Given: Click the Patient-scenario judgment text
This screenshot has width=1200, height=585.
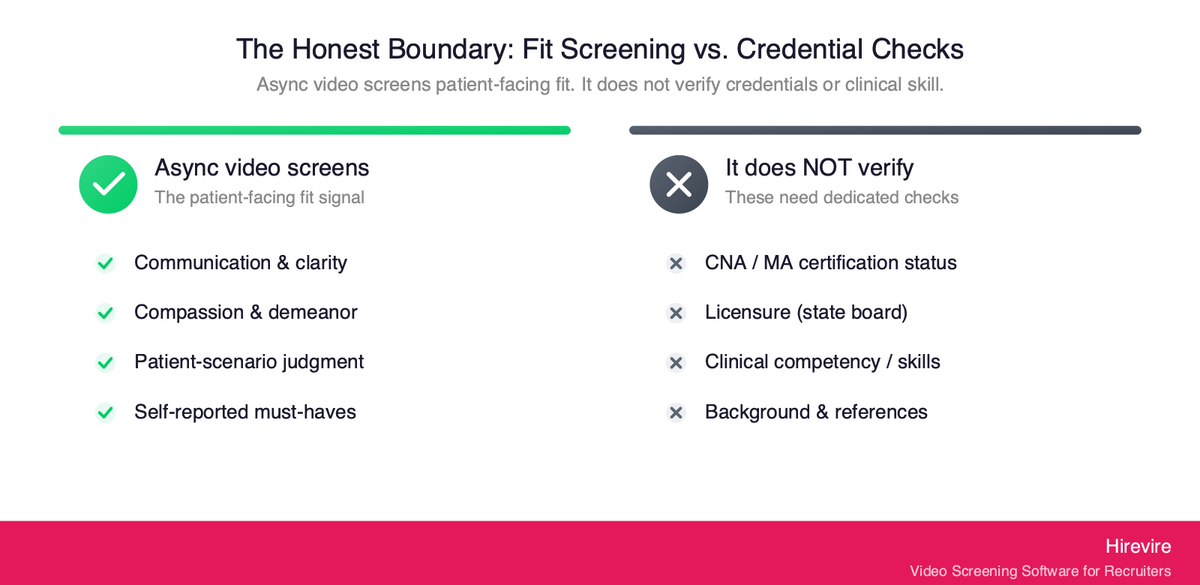Looking at the screenshot, I should click(249, 362).
